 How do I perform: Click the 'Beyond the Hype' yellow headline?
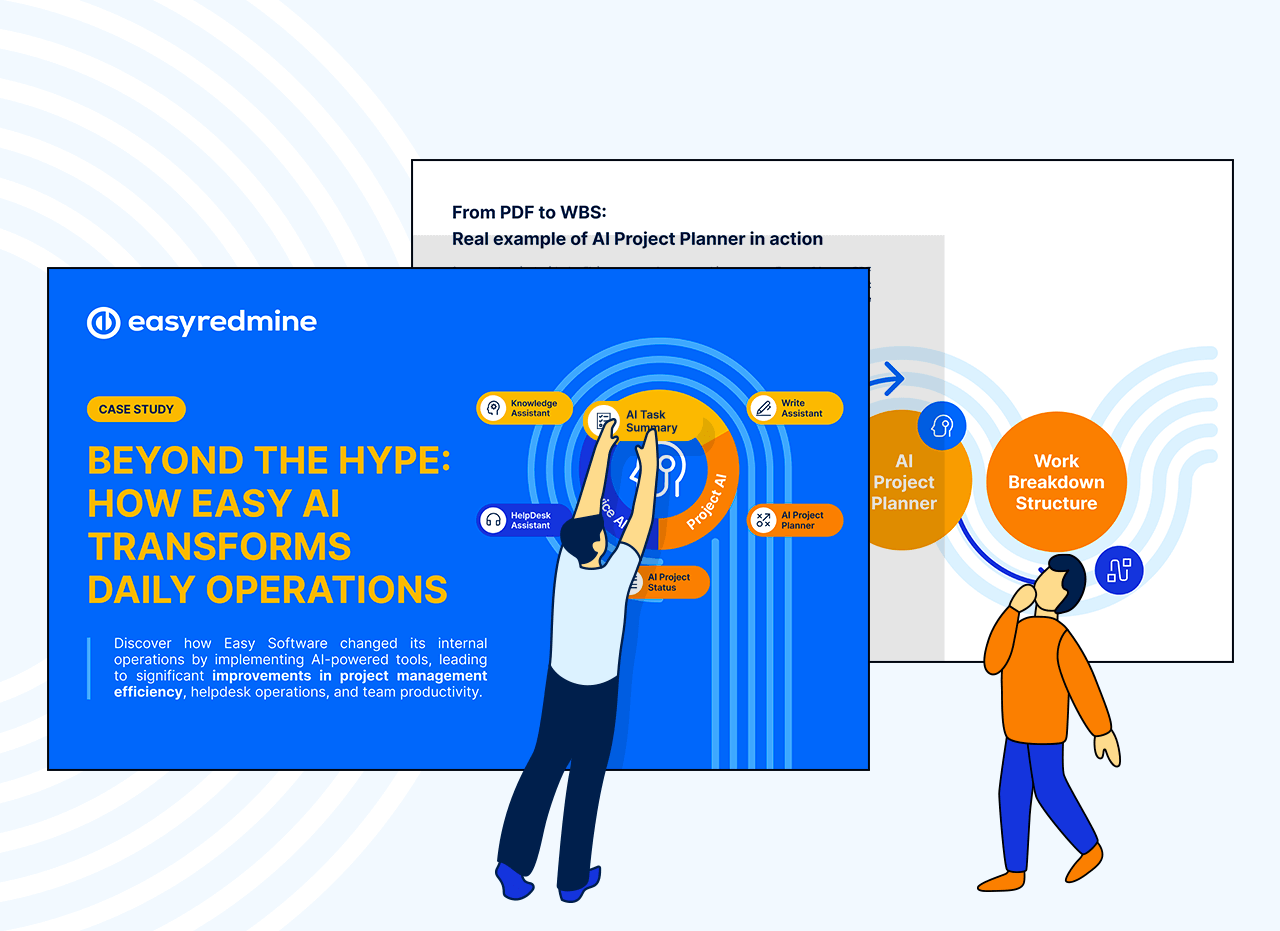point(268,460)
